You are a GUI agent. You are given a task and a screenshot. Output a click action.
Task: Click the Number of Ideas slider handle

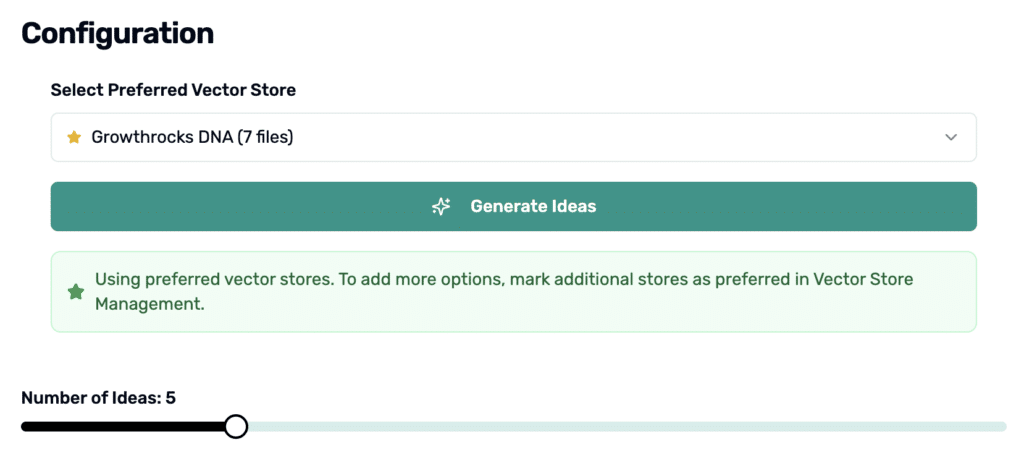pyautogui.click(x=236, y=426)
